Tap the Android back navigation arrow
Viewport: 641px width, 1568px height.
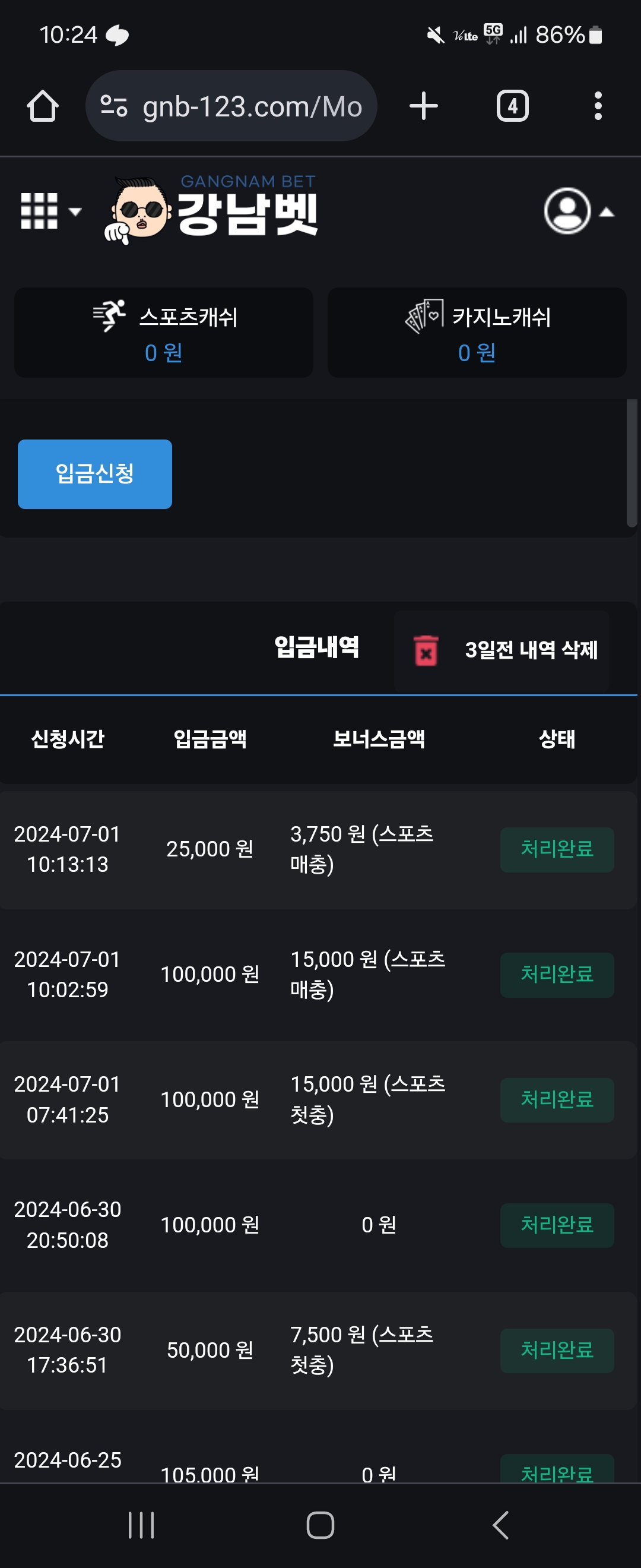[500, 1525]
